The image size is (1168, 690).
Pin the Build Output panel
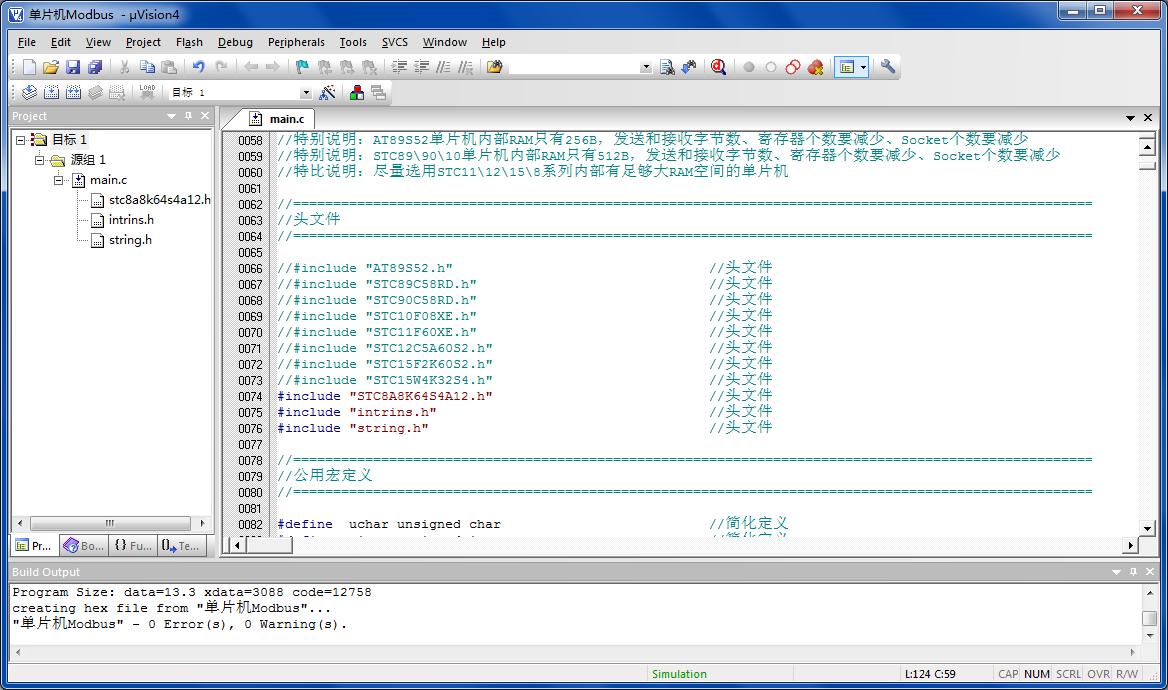[1133, 572]
